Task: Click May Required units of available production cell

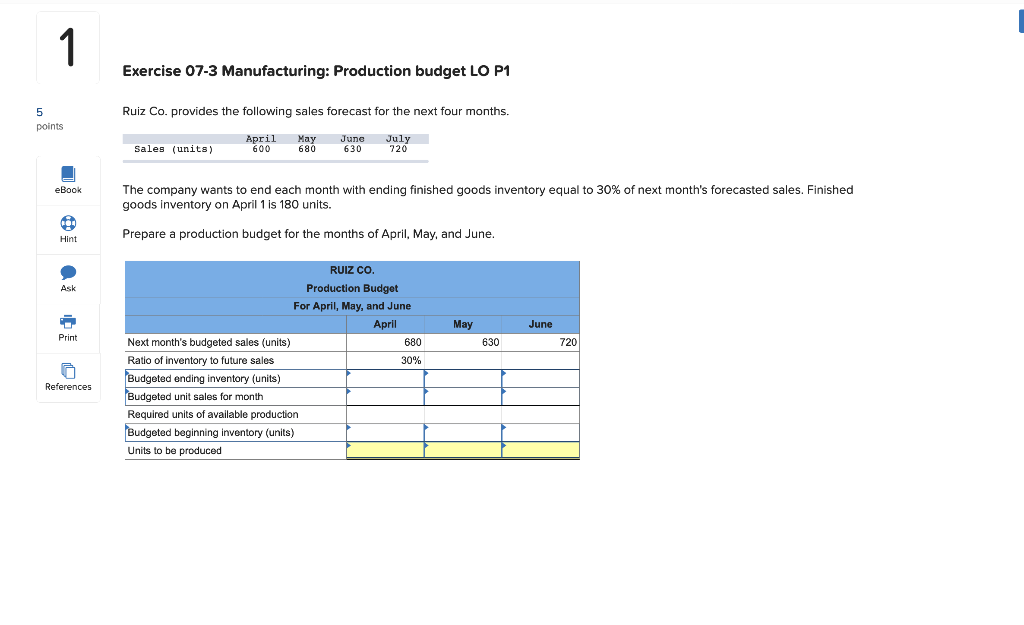Action: (463, 414)
